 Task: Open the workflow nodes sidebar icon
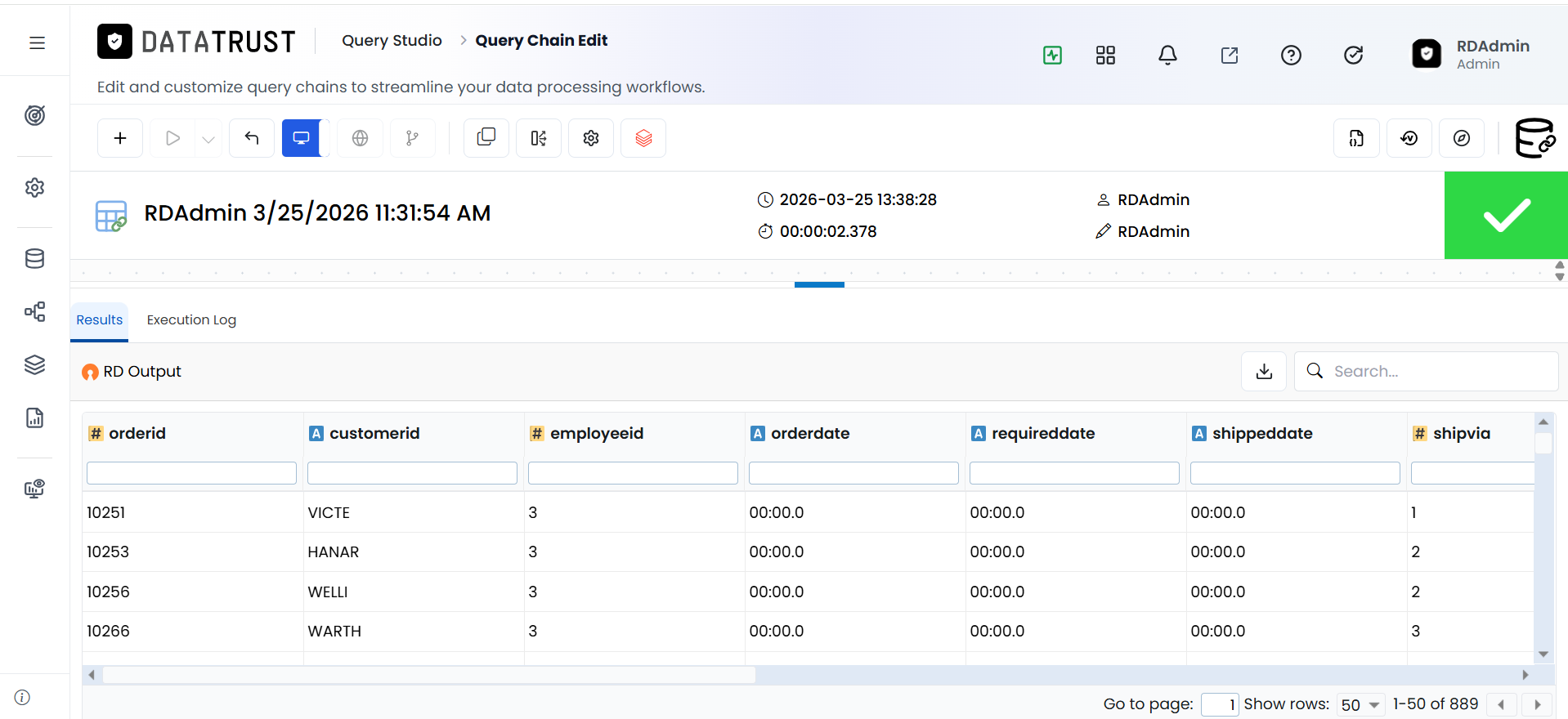click(34, 311)
